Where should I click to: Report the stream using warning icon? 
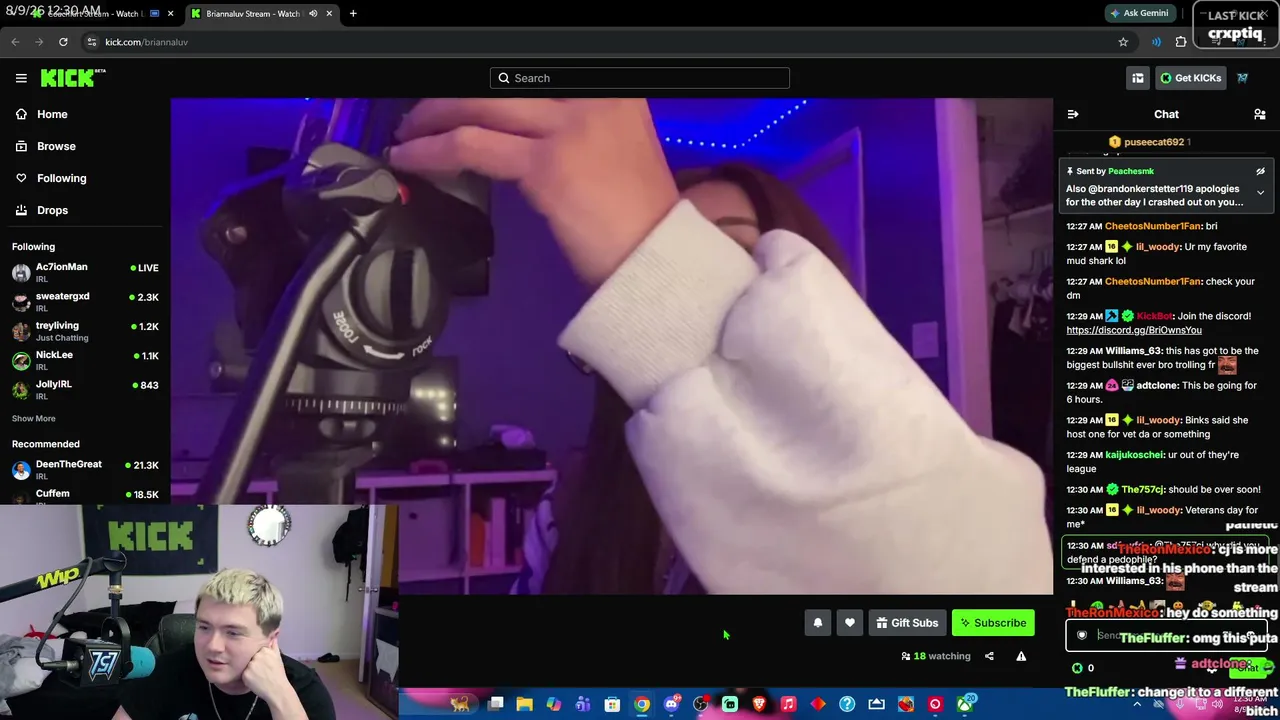(1021, 656)
